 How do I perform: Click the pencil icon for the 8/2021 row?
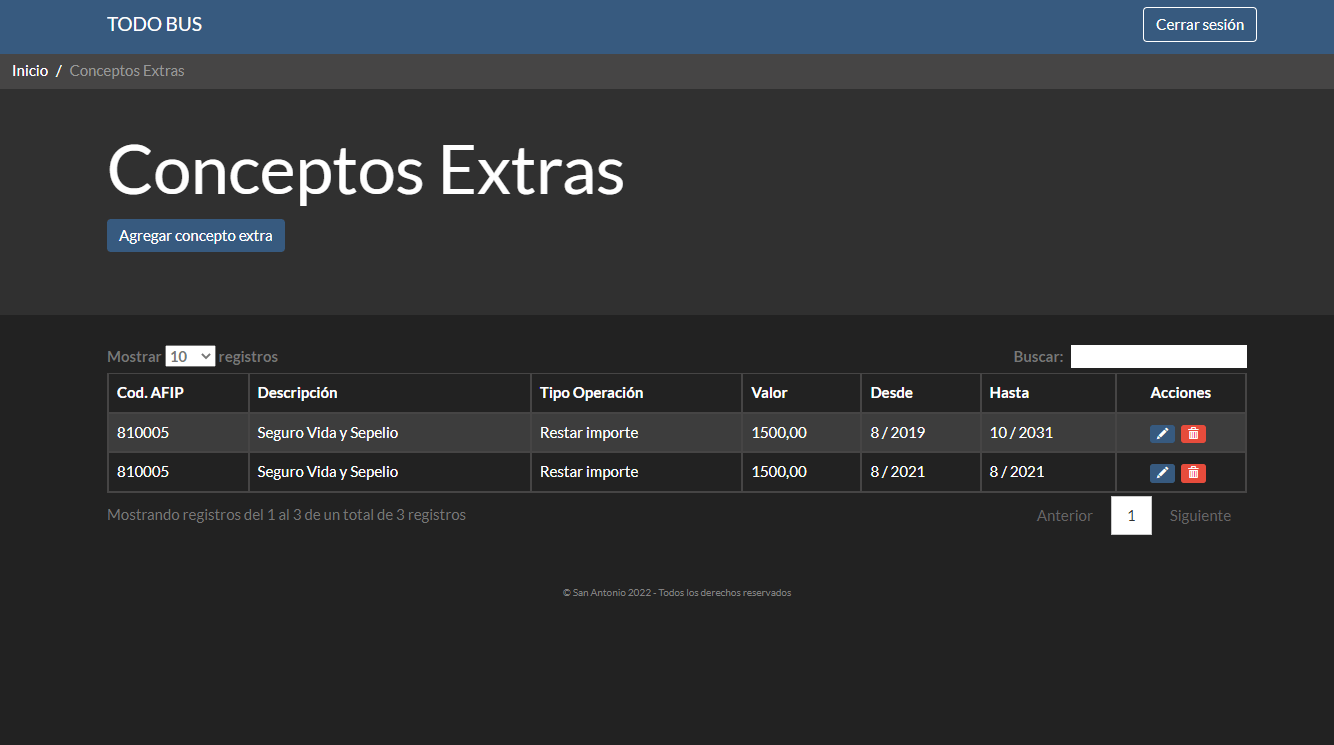pos(1161,473)
